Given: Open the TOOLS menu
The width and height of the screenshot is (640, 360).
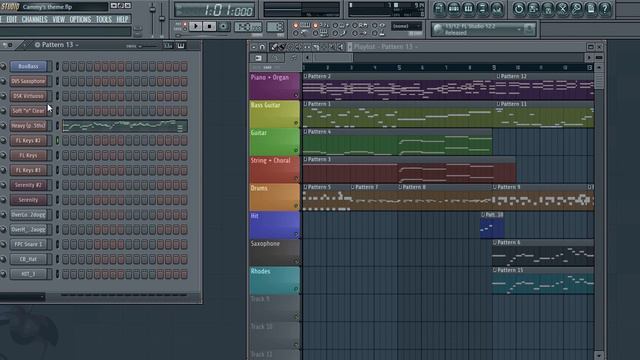Looking at the screenshot, I should pyautogui.click(x=104, y=19).
